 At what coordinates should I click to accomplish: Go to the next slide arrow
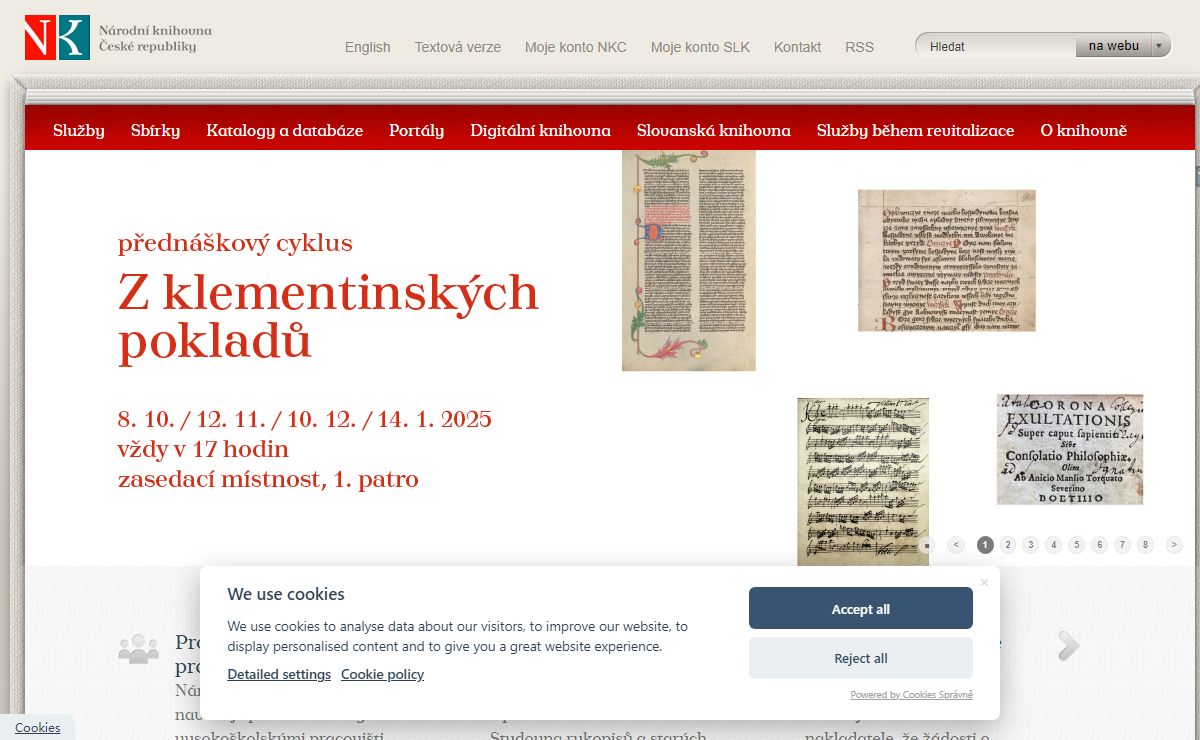click(1174, 545)
